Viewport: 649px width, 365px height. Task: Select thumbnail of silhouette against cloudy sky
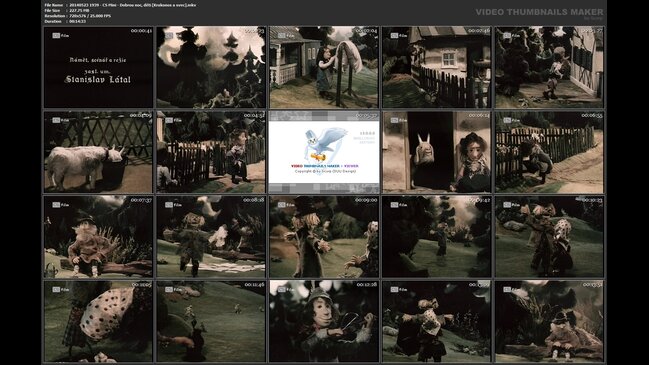211,67
